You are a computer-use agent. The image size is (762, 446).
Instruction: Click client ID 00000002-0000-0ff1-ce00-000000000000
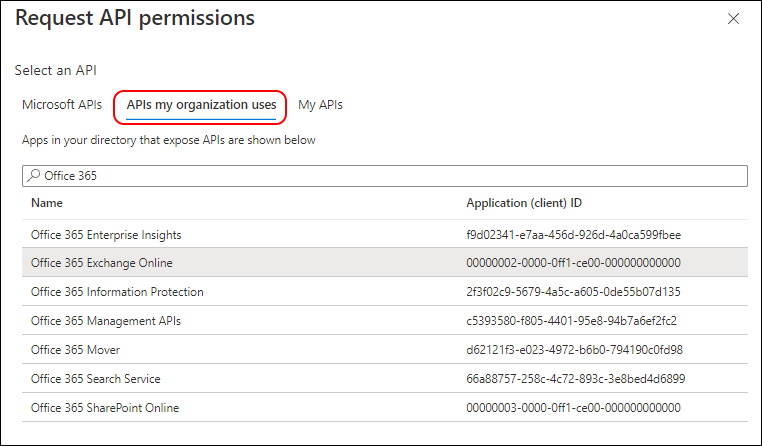(573, 263)
